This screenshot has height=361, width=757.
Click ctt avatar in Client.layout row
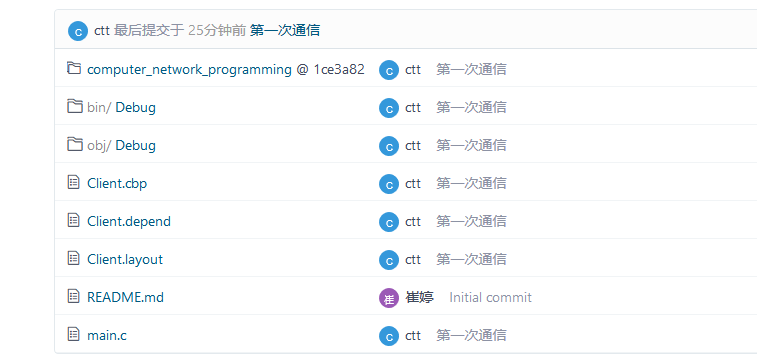click(389, 261)
